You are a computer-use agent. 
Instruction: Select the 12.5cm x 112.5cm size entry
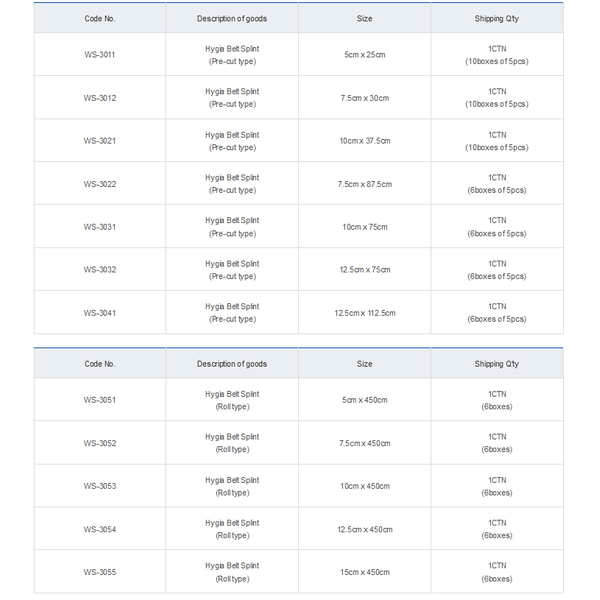[365, 313]
